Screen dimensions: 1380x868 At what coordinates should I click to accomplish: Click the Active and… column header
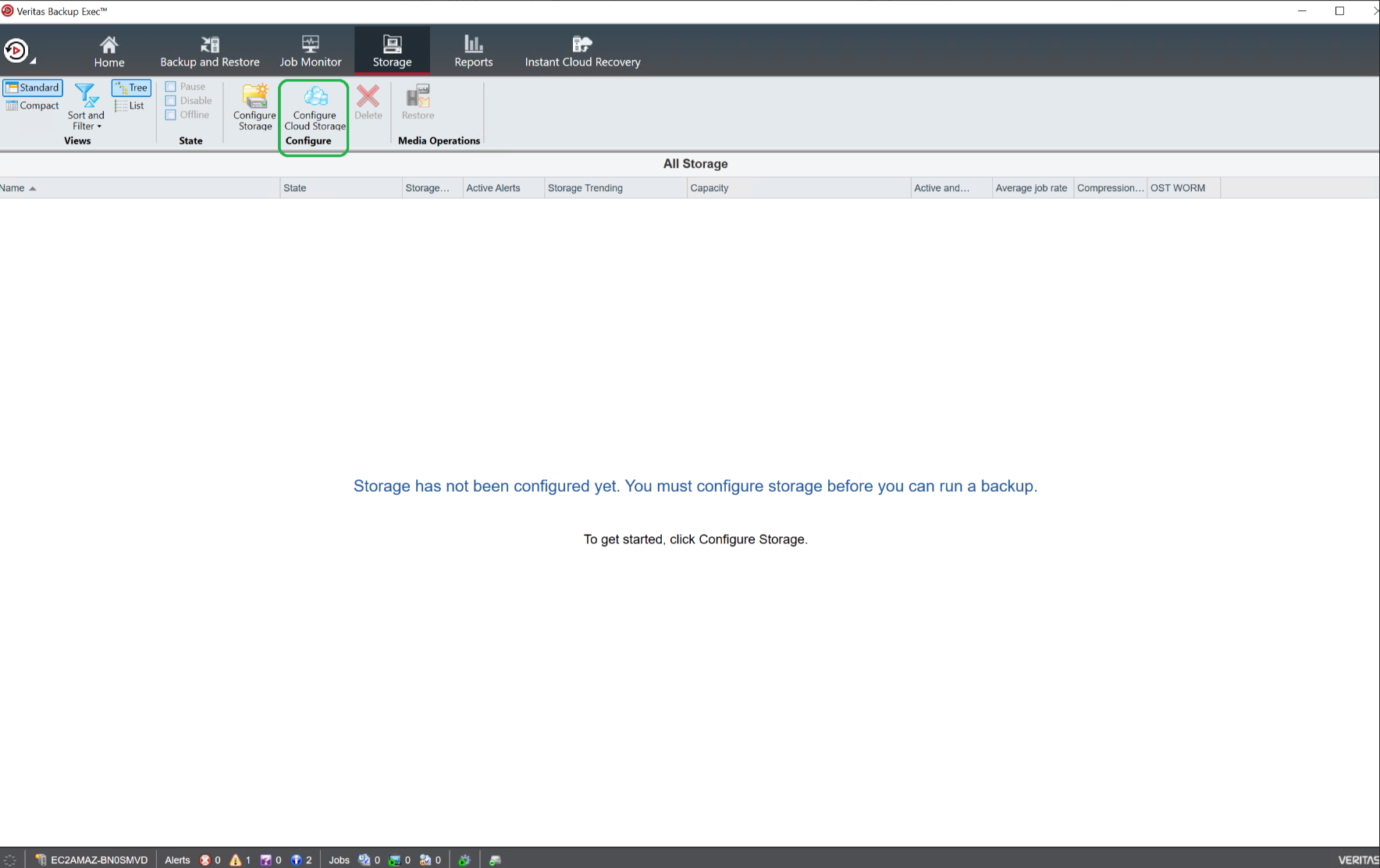pos(951,188)
